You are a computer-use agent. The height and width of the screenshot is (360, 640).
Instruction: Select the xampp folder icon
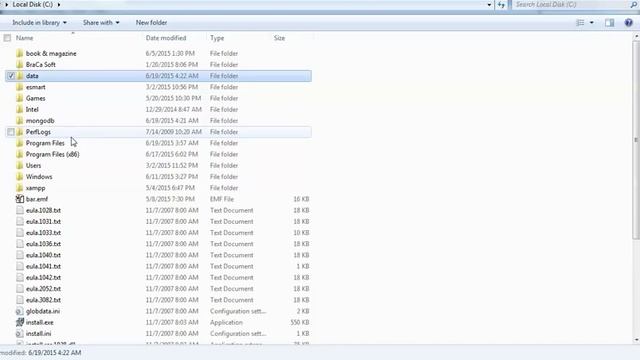20,188
